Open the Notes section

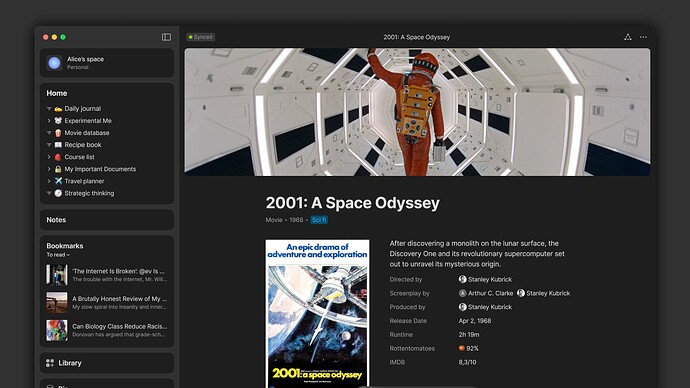pyautogui.click(x=107, y=220)
